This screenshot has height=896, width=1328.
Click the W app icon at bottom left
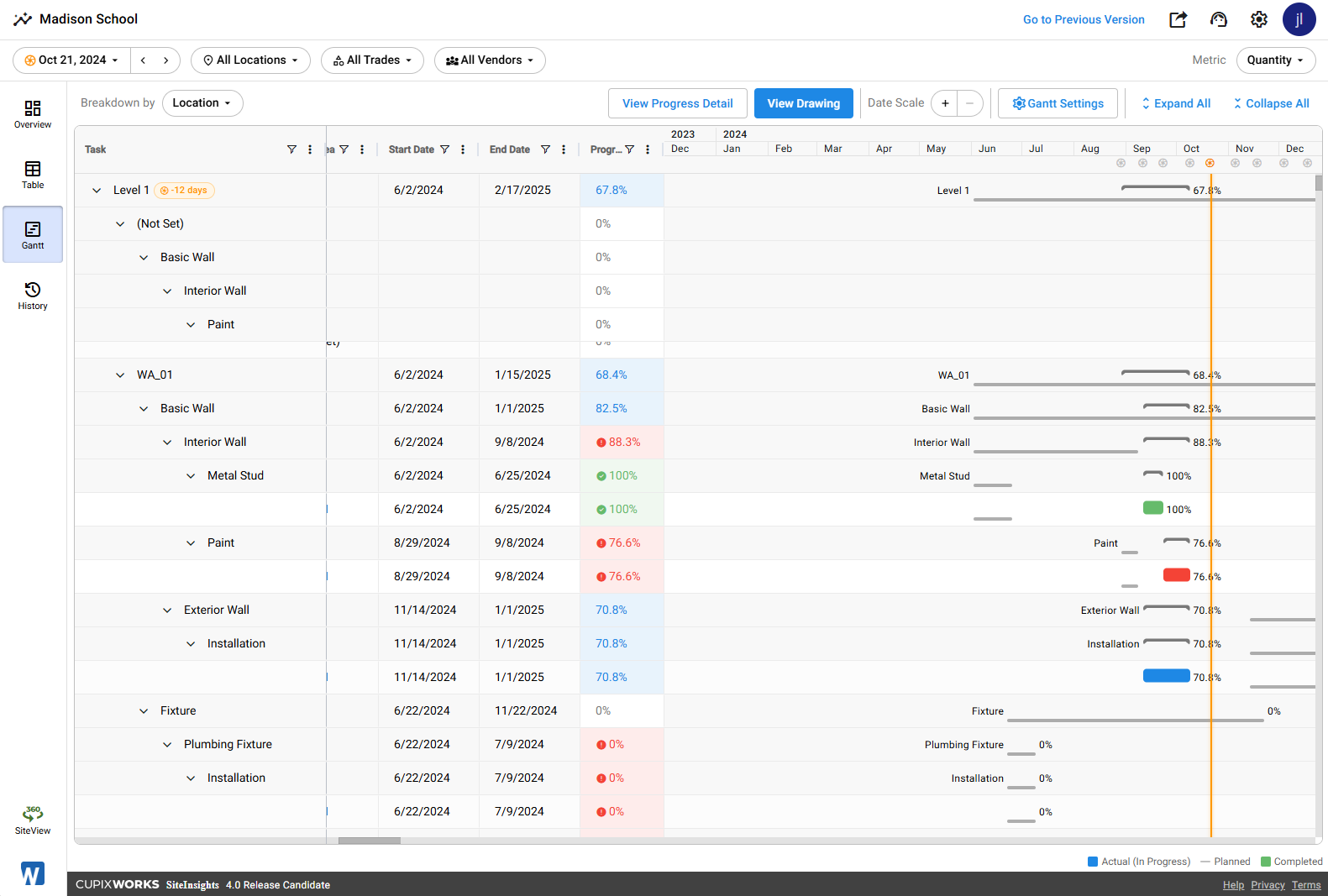(33, 874)
